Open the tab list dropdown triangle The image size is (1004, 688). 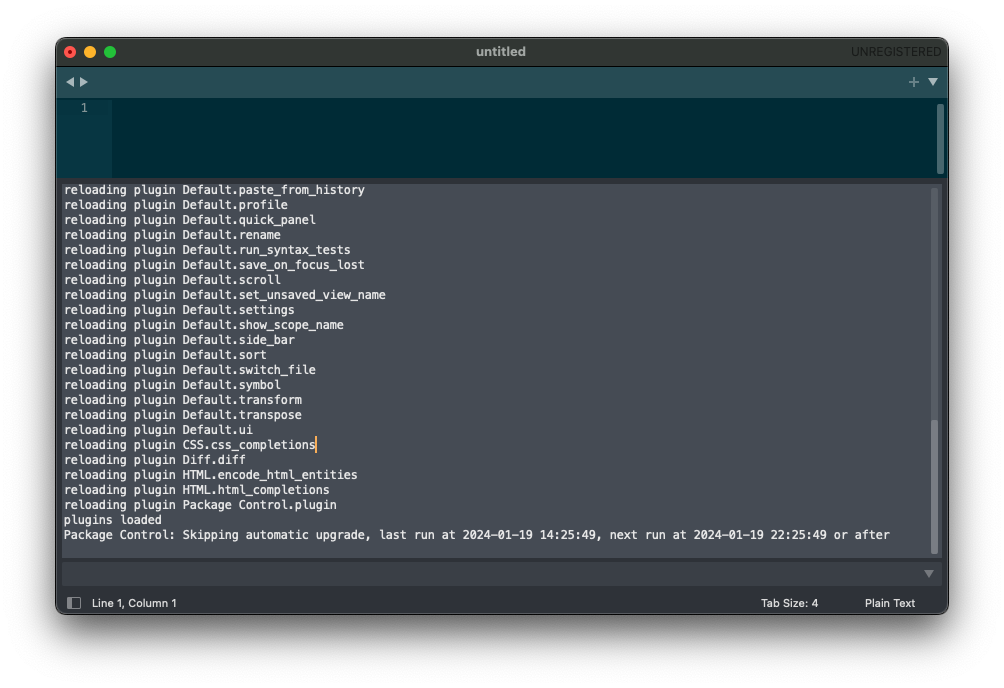(933, 82)
